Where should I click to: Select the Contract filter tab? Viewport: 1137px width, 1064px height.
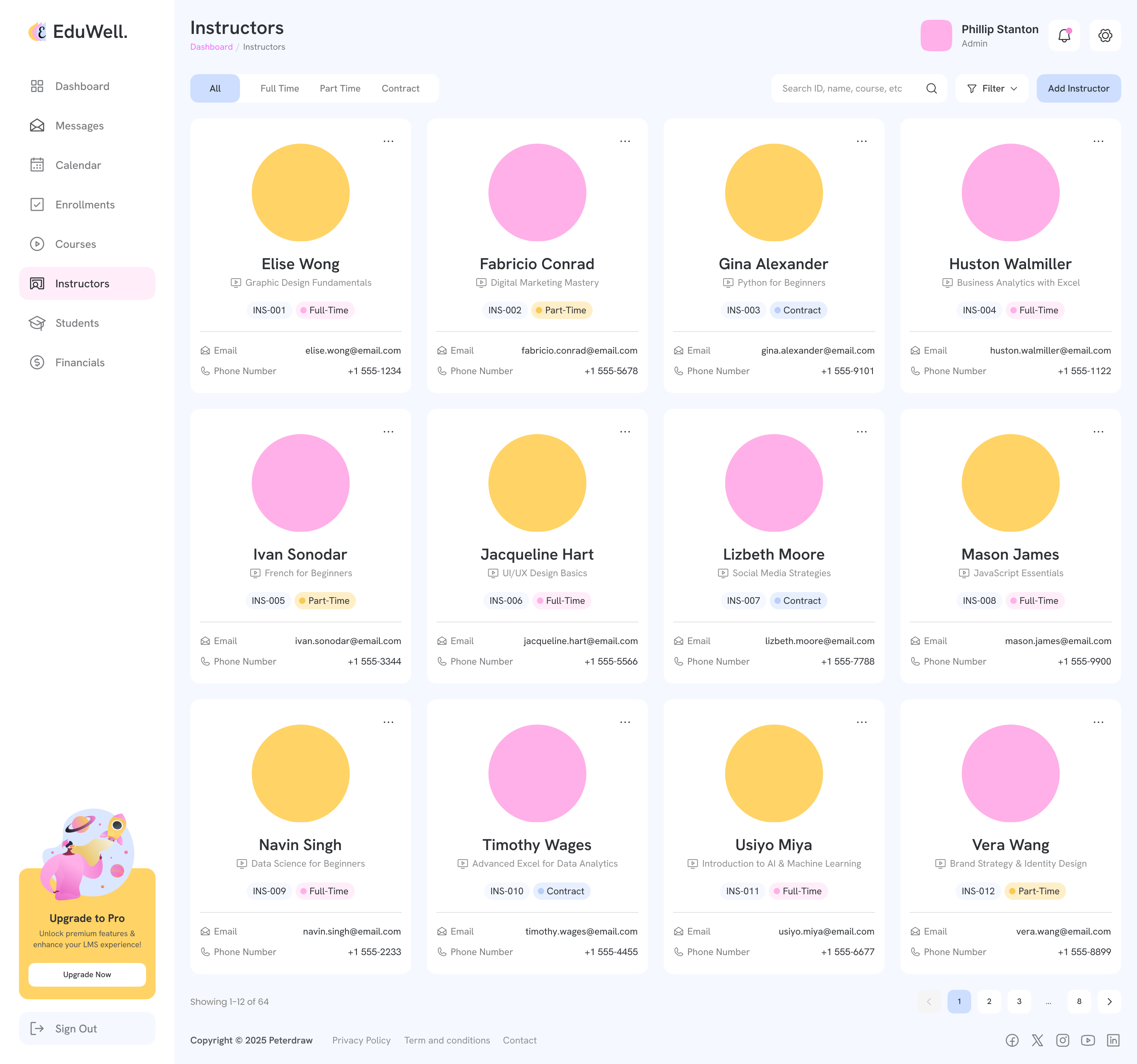click(400, 89)
